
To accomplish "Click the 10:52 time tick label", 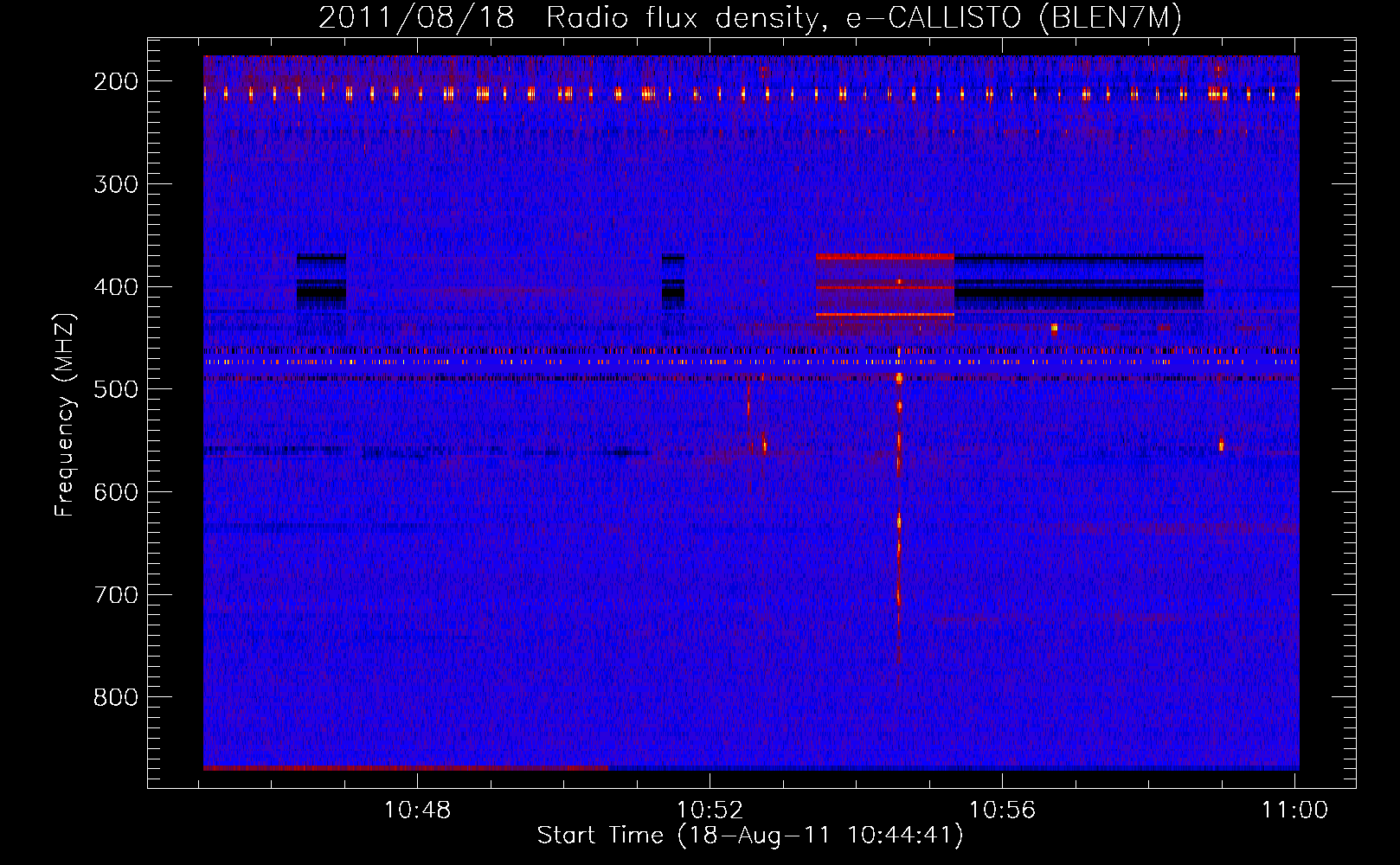I will (710, 811).
